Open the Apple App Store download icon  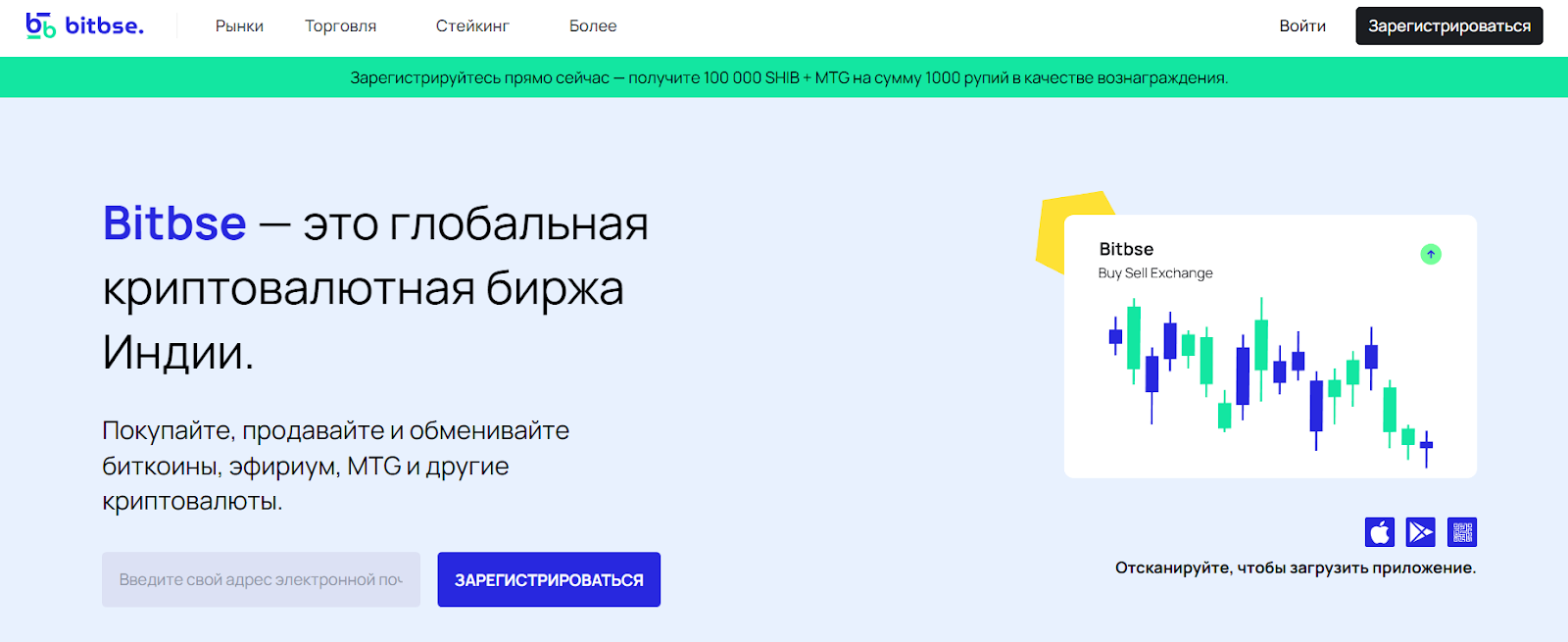(1379, 532)
